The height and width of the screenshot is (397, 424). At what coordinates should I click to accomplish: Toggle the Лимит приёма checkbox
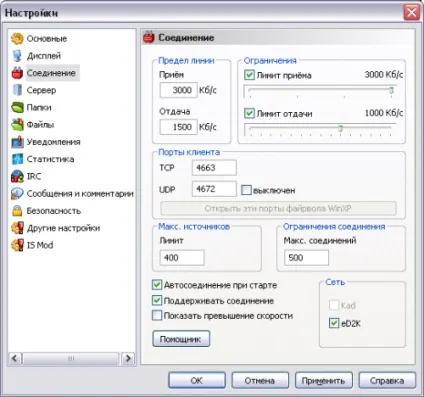(249, 75)
